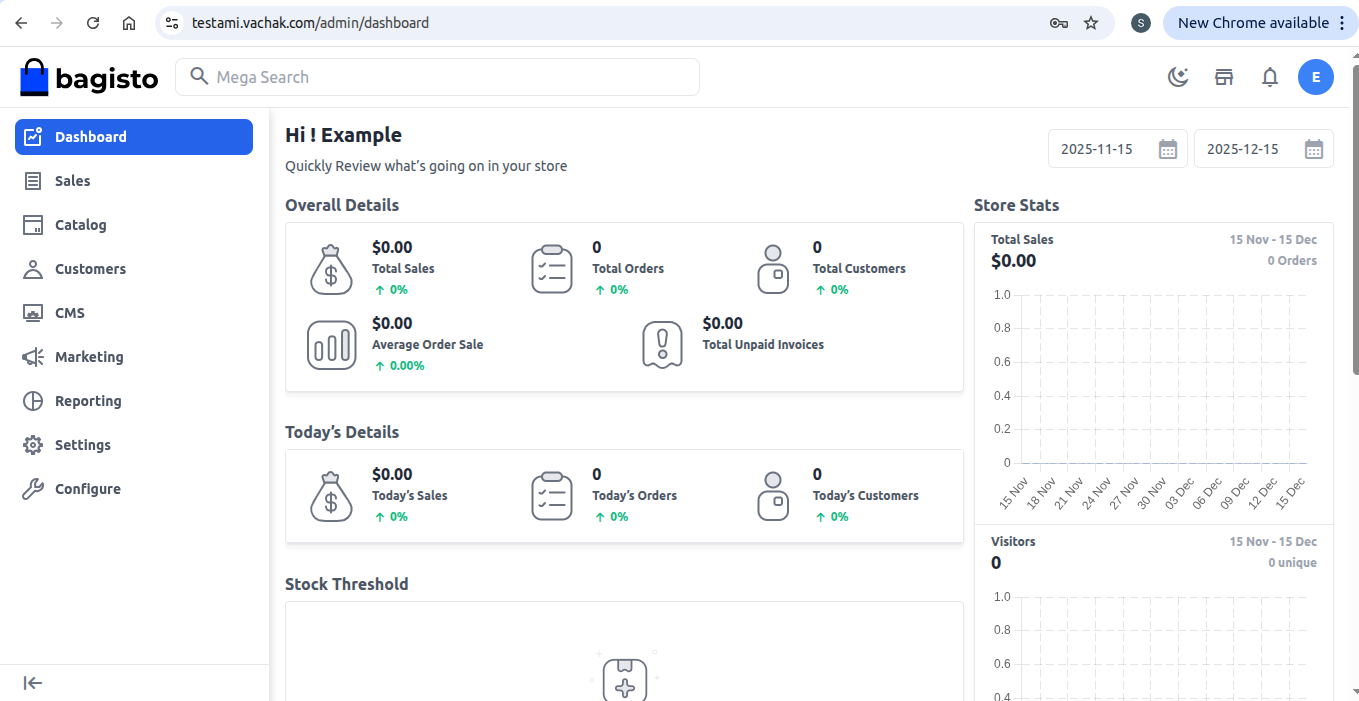Click the CMS sidebar icon

(x=34, y=313)
